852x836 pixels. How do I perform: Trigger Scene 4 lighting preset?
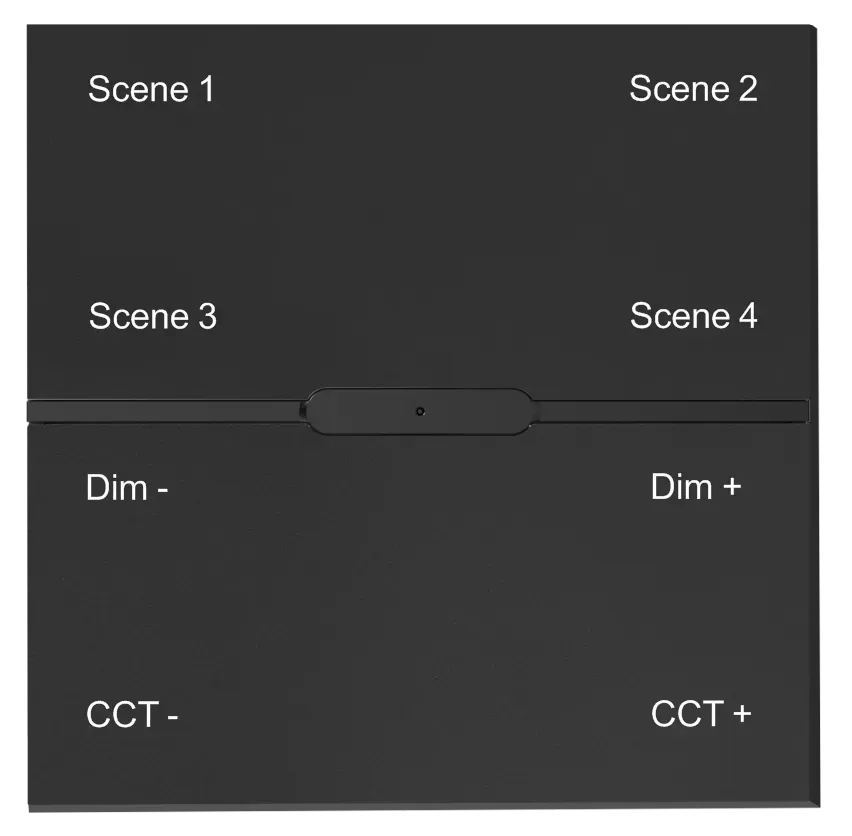pyautogui.click(x=693, y=316)
